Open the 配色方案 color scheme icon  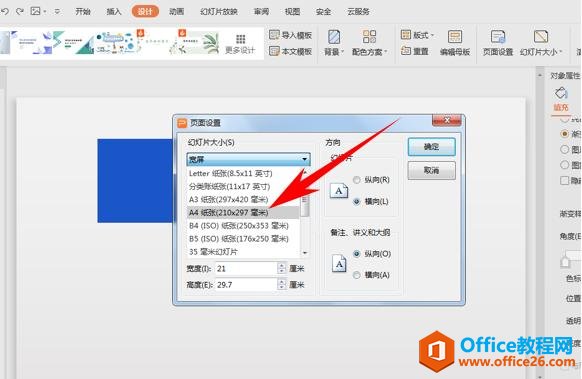coord(369,37)
